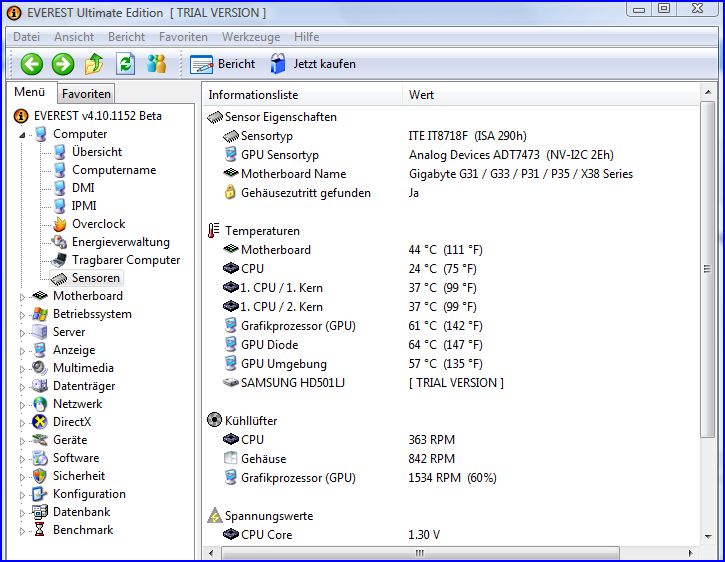Open the Favoriten menu in the menu bar

point(183,37)
